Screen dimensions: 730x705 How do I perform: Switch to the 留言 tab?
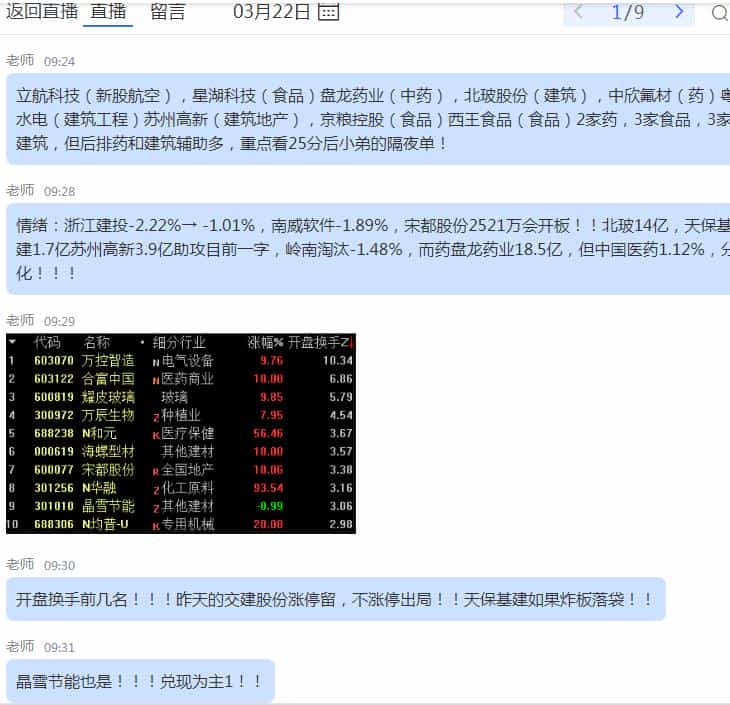[x=168, y=12]
